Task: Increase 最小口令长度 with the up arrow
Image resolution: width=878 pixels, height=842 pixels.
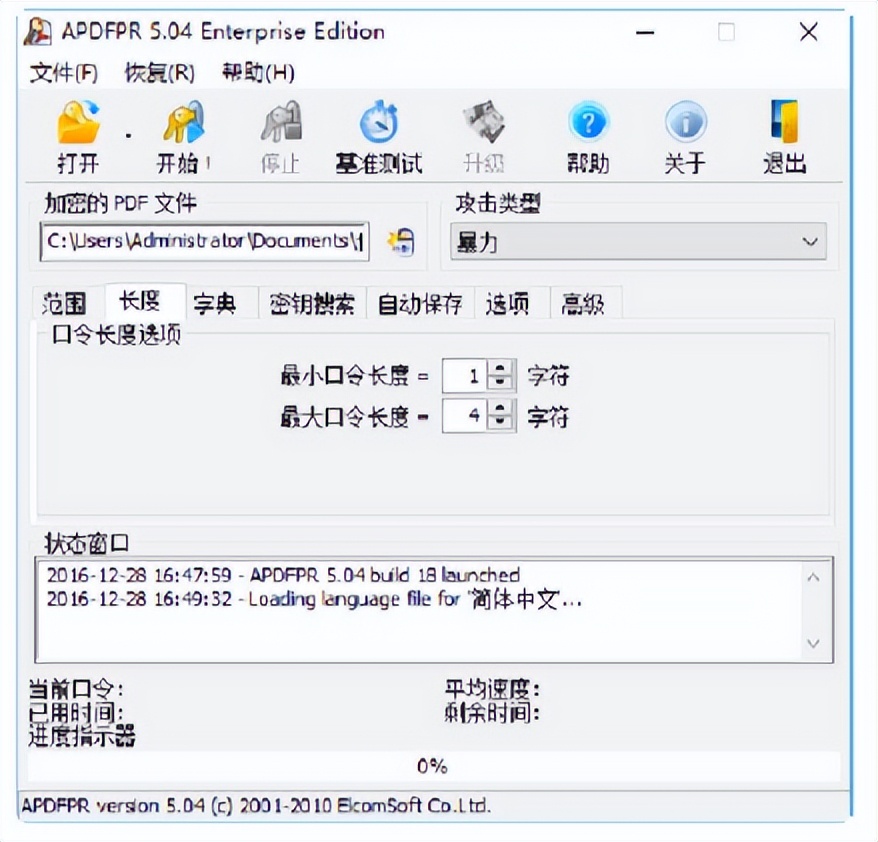Action: 500,367
